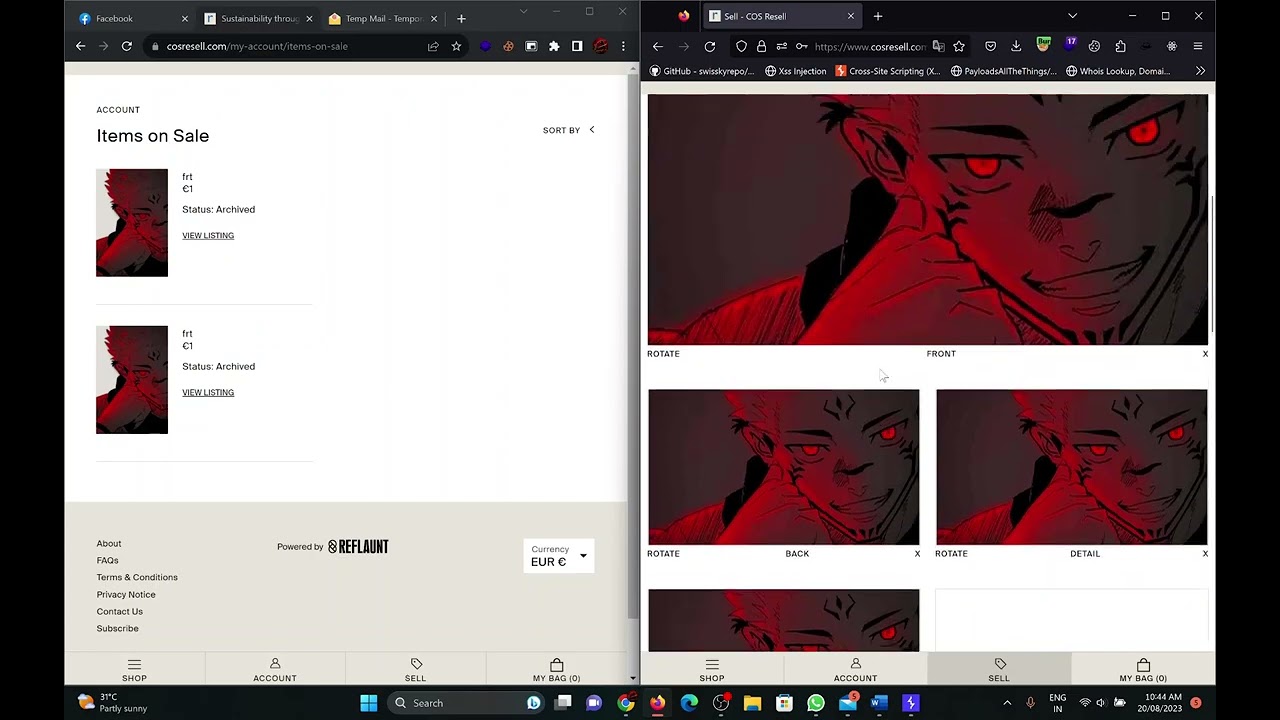Remove the FRONT image with its X
The image size is (1280, 720).
(x=1205, y=353)
